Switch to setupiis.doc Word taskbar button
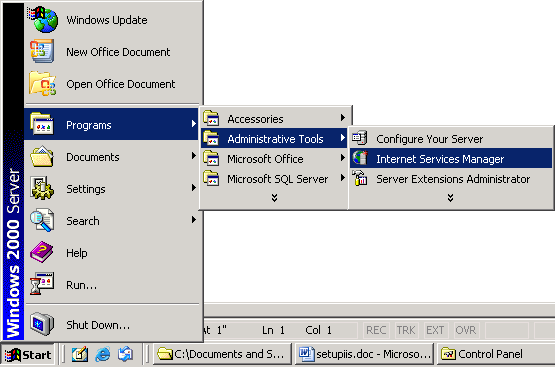Image resolution: width=555 pixels, height=367 pixels. pyautogui.click(x=365, y=354)
